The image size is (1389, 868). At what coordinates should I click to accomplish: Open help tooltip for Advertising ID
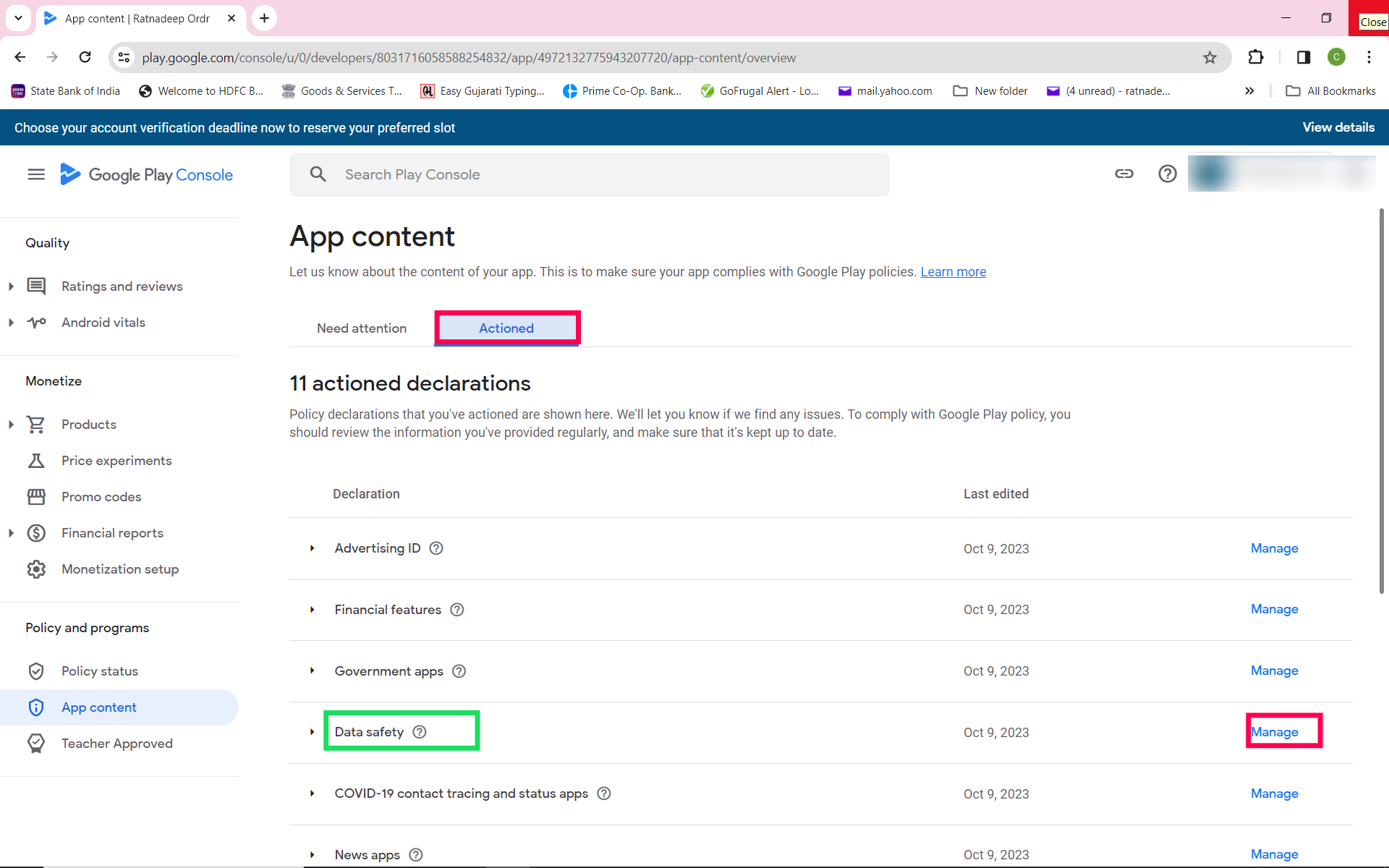tap(436, 548)
